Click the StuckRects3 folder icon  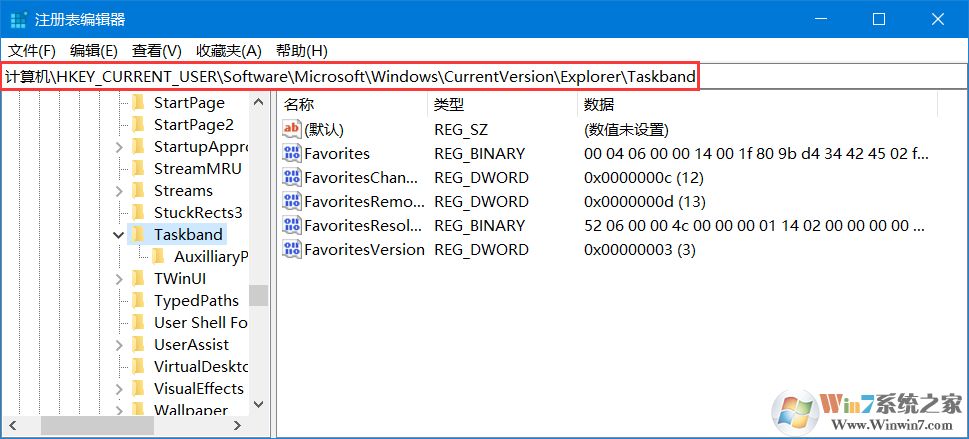138,213
